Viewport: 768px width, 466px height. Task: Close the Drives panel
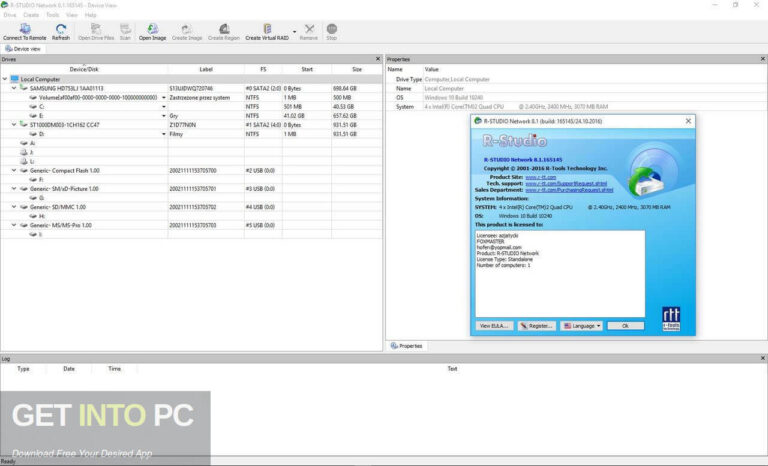378,59
